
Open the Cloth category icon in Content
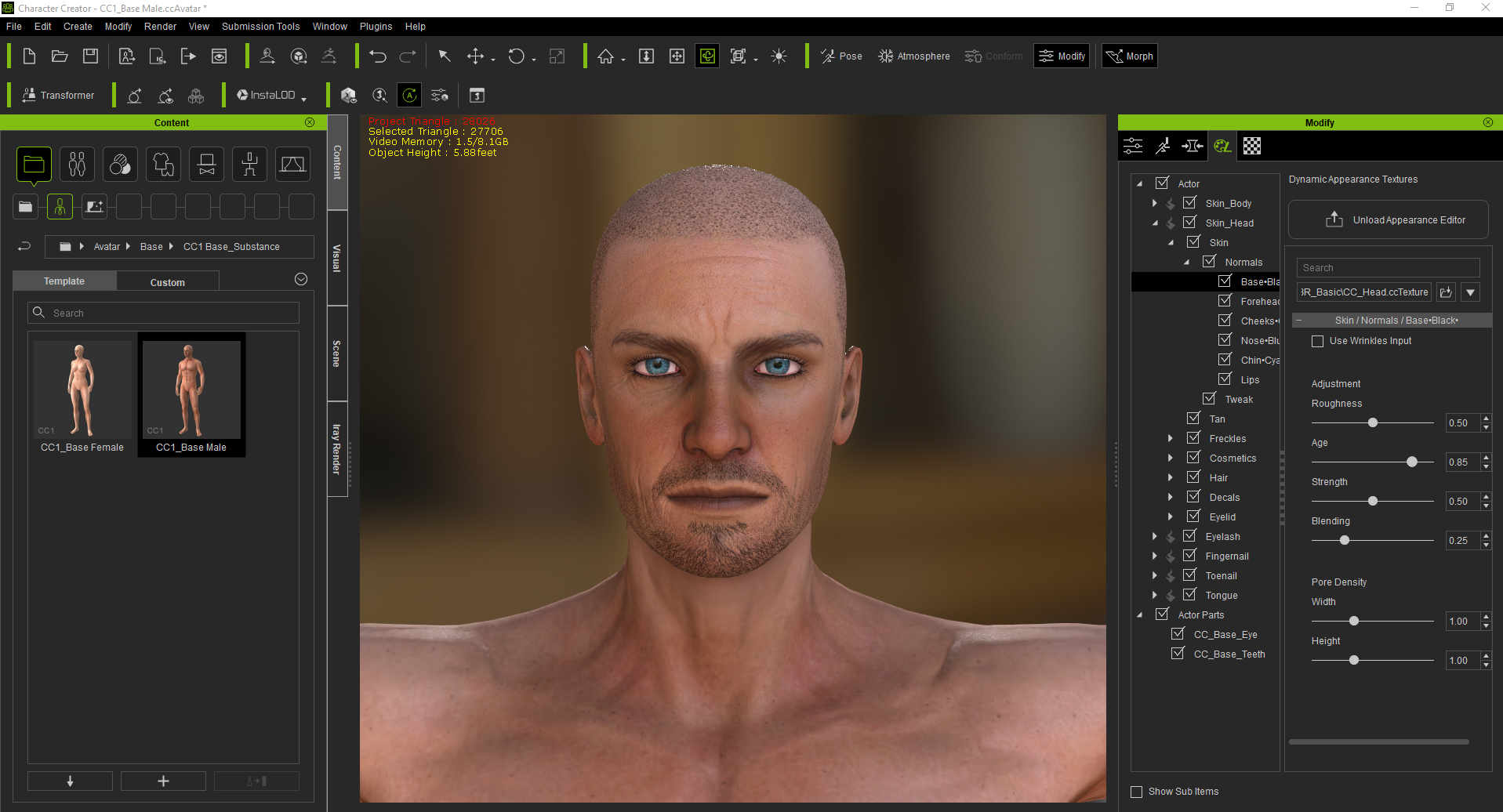point(163,165)
